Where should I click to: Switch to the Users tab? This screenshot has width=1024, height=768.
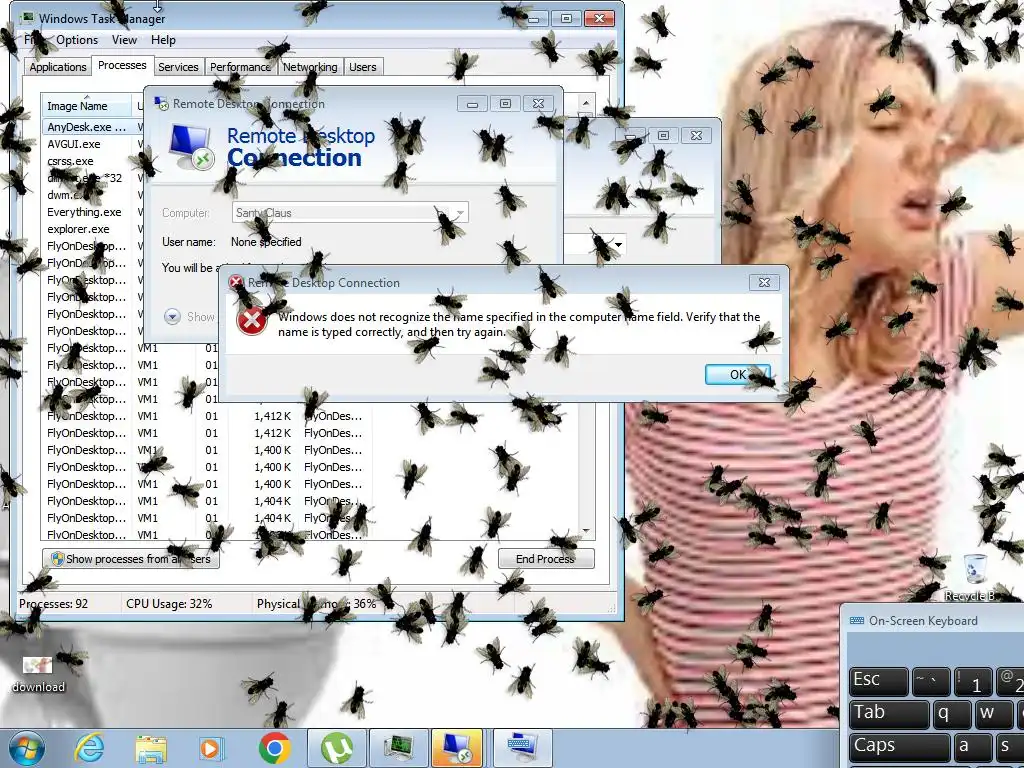[x=362, y=67]
